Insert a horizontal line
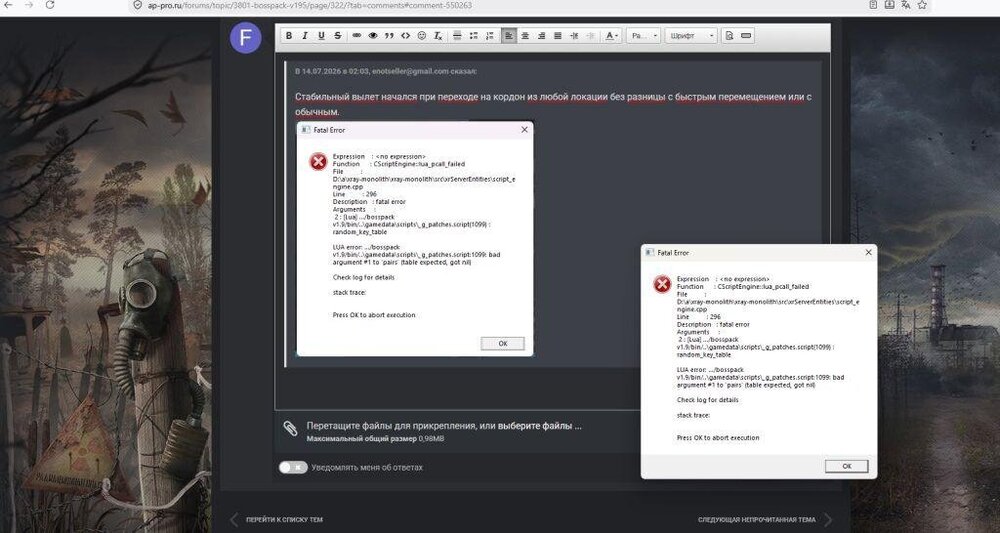This screenshot has width=1000, height=533. pyautogui.click(x=457, y=36)
